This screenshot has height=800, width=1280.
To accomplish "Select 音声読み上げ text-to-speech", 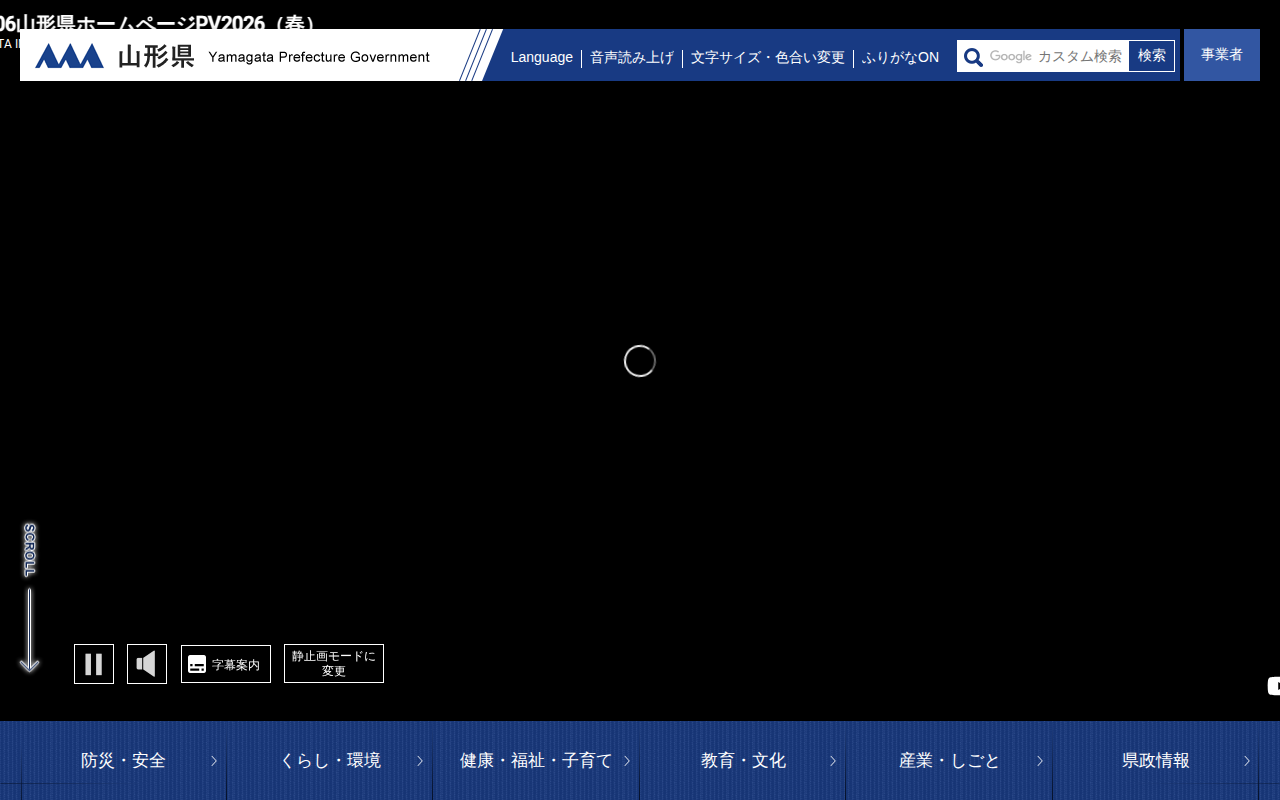I will pos(632,57).
